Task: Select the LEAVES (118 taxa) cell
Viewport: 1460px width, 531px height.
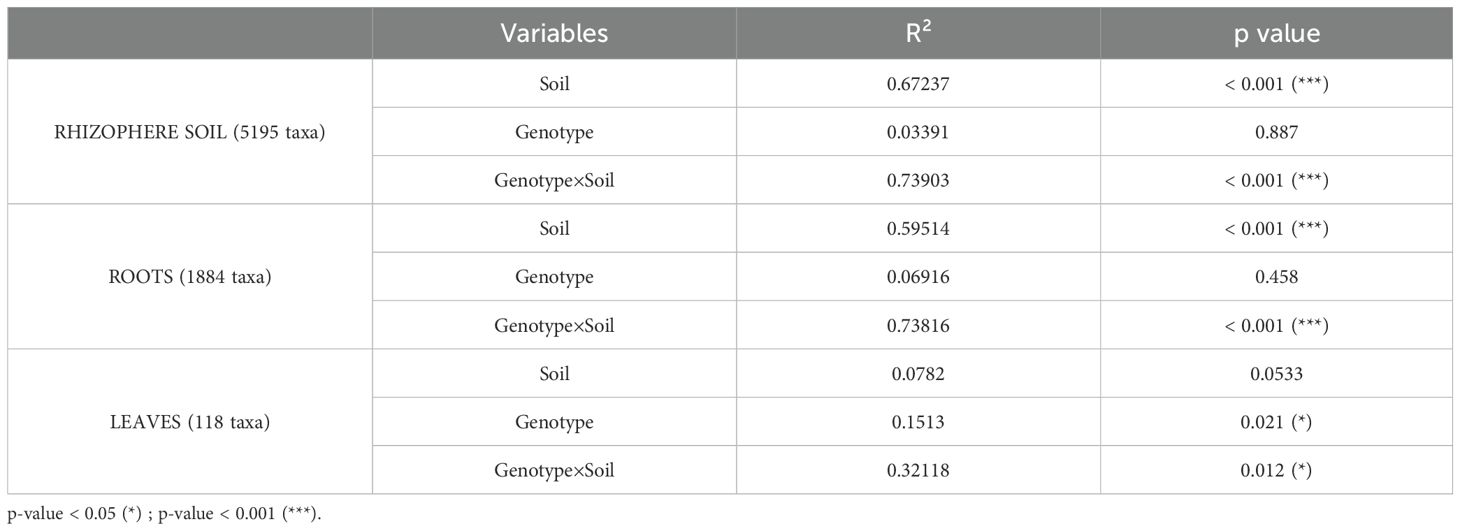Action: pyautogui.click(x=190, y=422)
